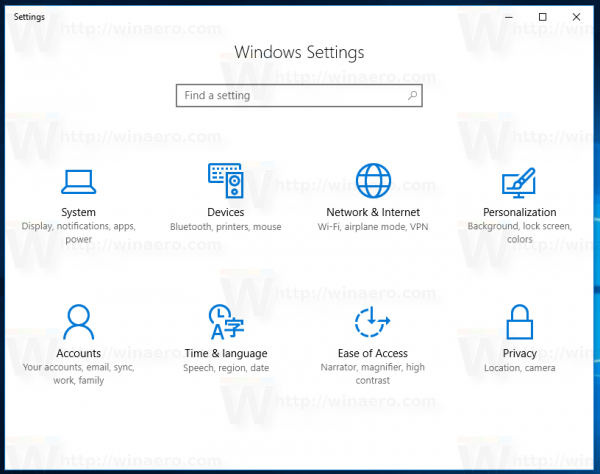
Task: Select the Personalization category label
Action: tap(520, 212)
